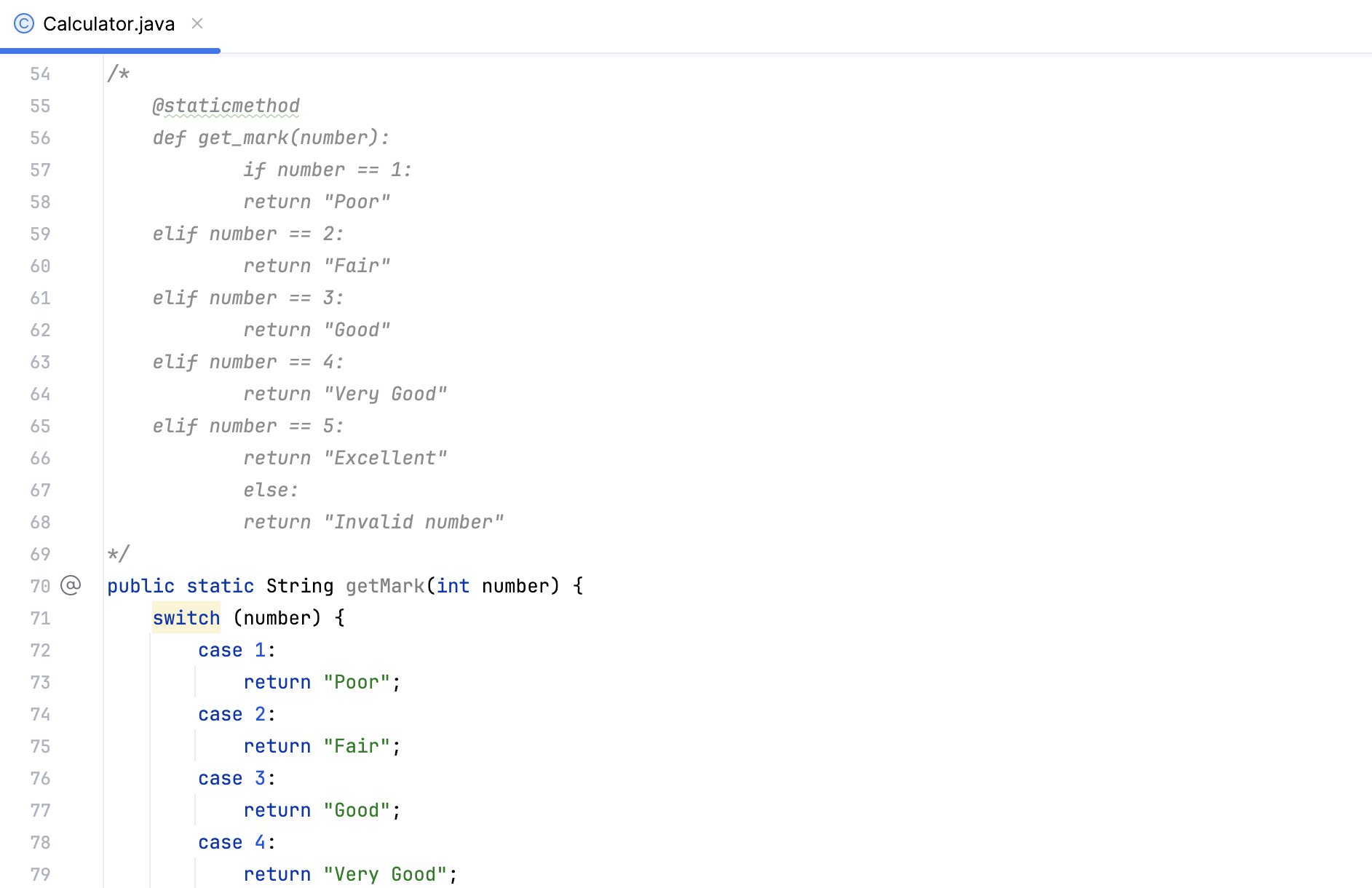Screen dimensions: 1372x888
Task: Click line number 54 in the gutter
Action: click(40, 74)
